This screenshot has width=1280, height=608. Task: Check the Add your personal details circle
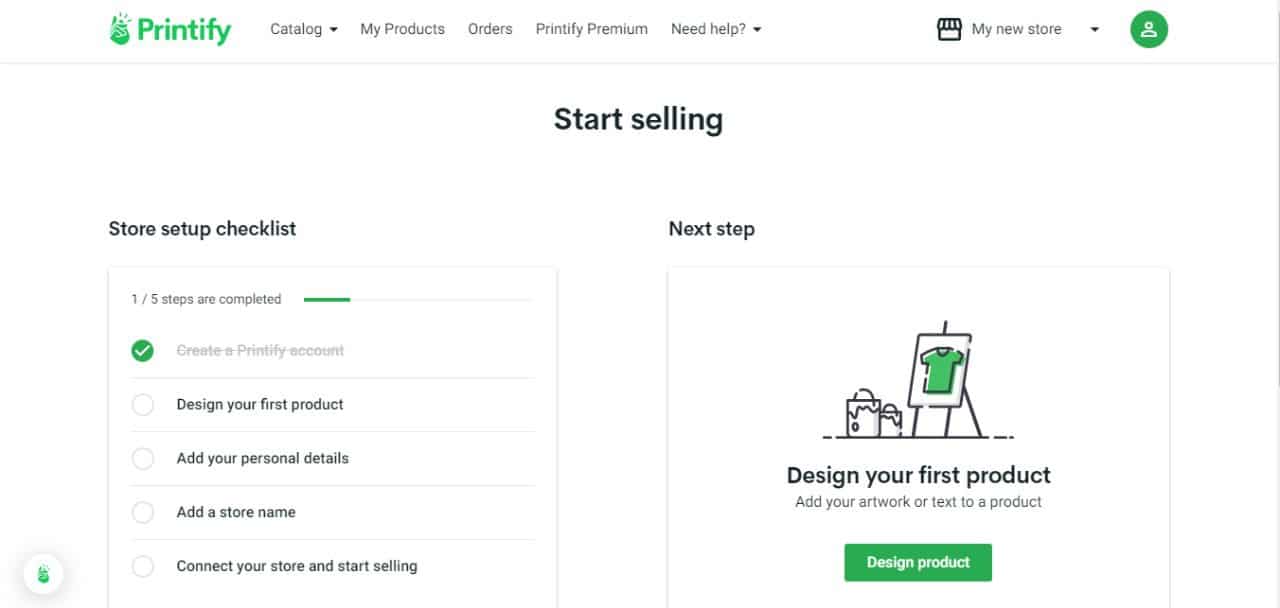pyautogui.click(x=143, y=459)
